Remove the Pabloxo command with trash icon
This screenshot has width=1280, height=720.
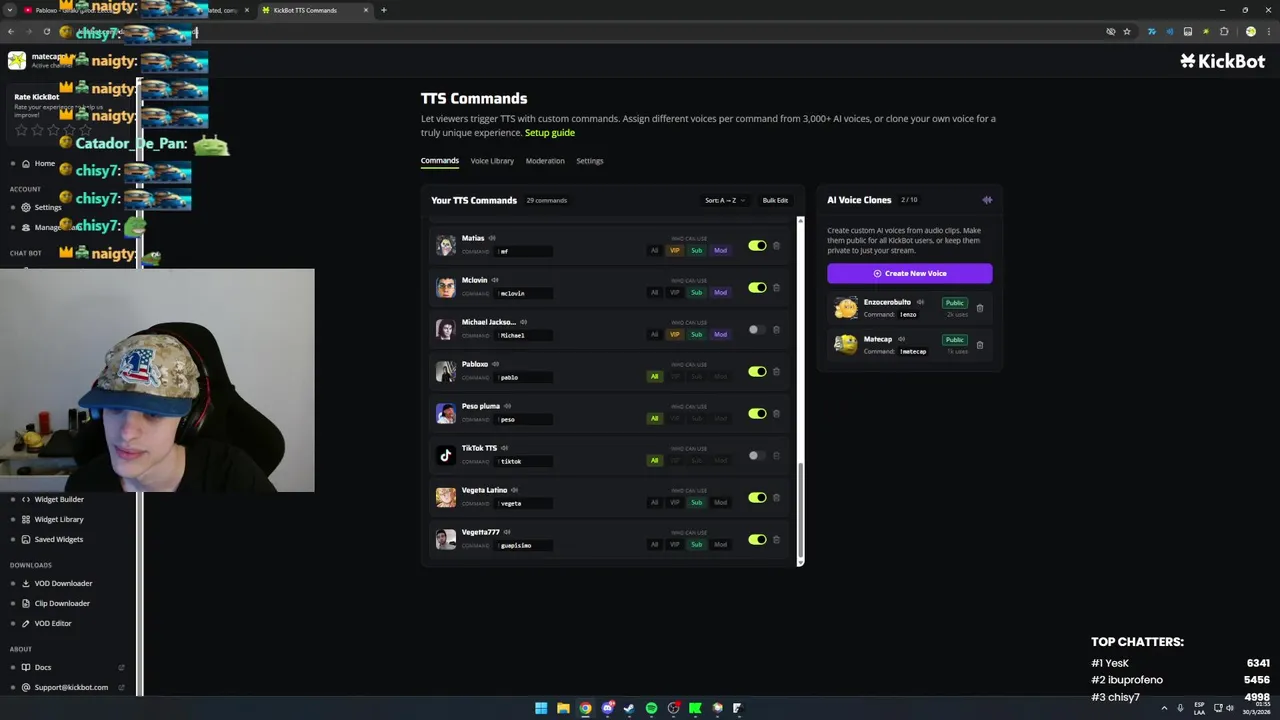pos(776,371)
